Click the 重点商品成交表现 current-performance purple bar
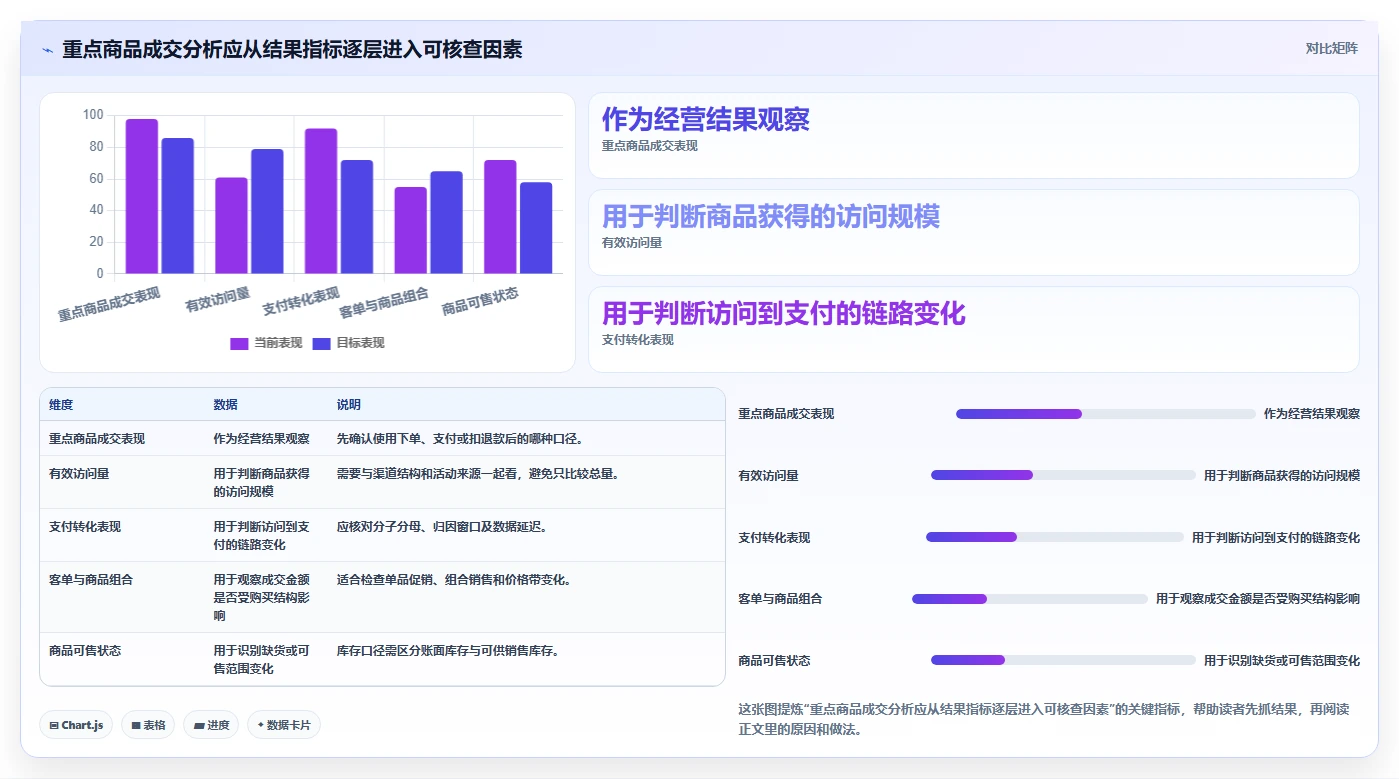1399x779 pixels. [142, 196]
